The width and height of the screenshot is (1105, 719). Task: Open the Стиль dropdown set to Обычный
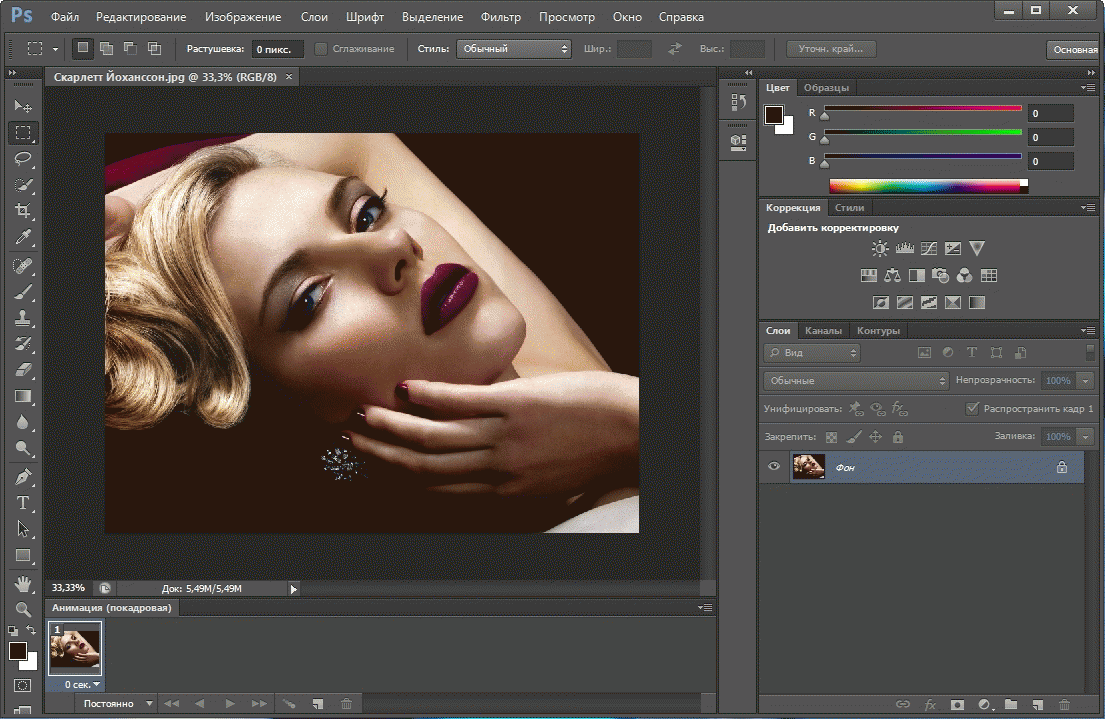pos(514,49)
